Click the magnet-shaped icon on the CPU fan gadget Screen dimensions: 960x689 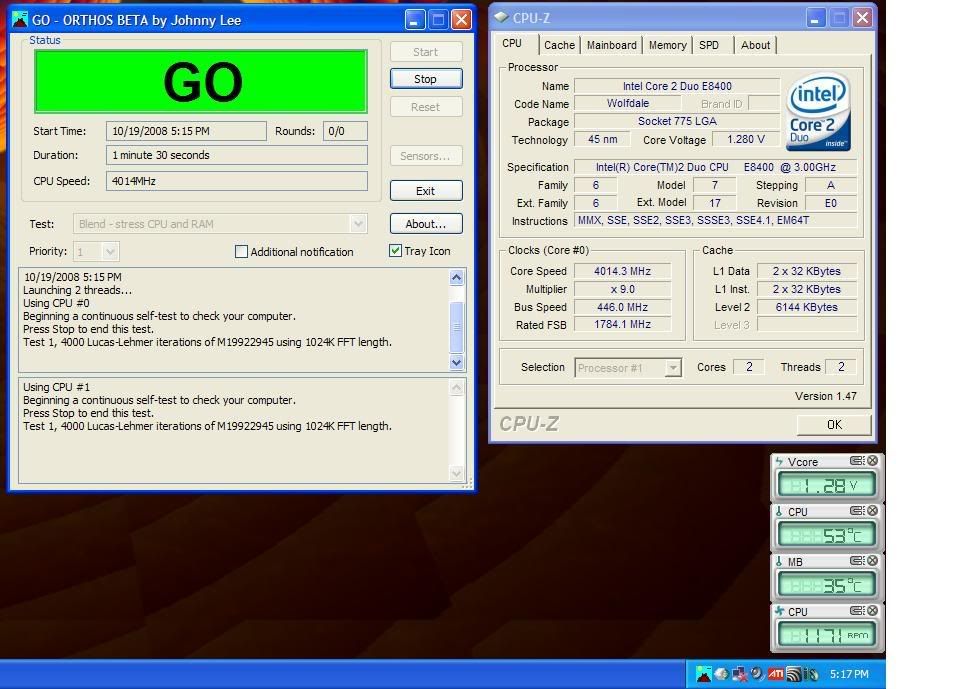857,611
